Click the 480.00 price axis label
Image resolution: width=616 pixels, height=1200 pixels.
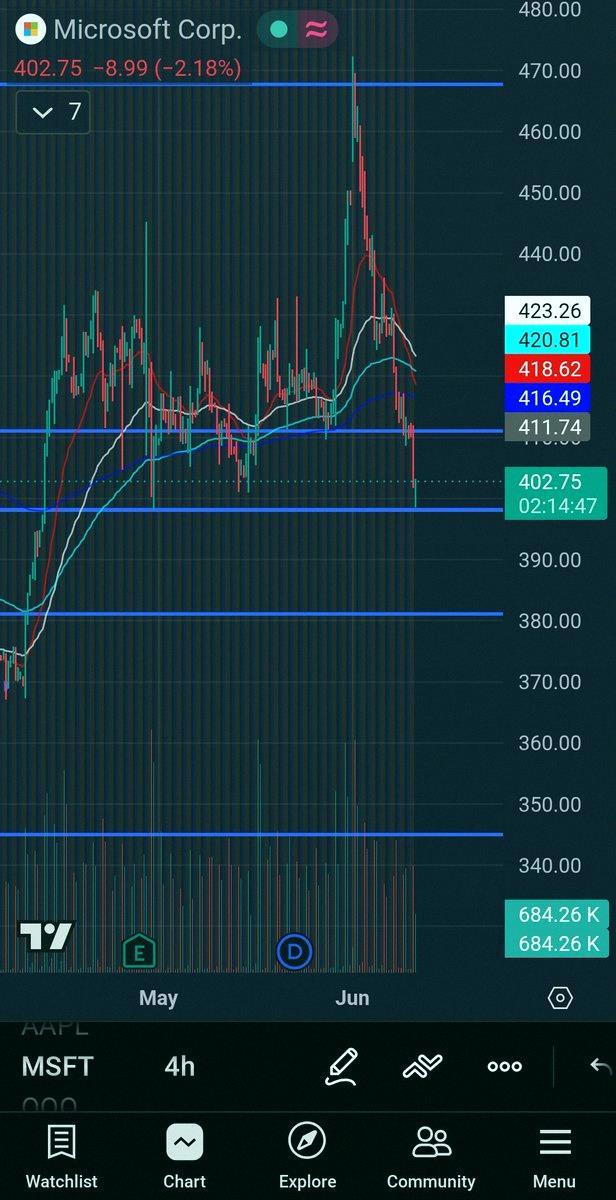point(550,10)
